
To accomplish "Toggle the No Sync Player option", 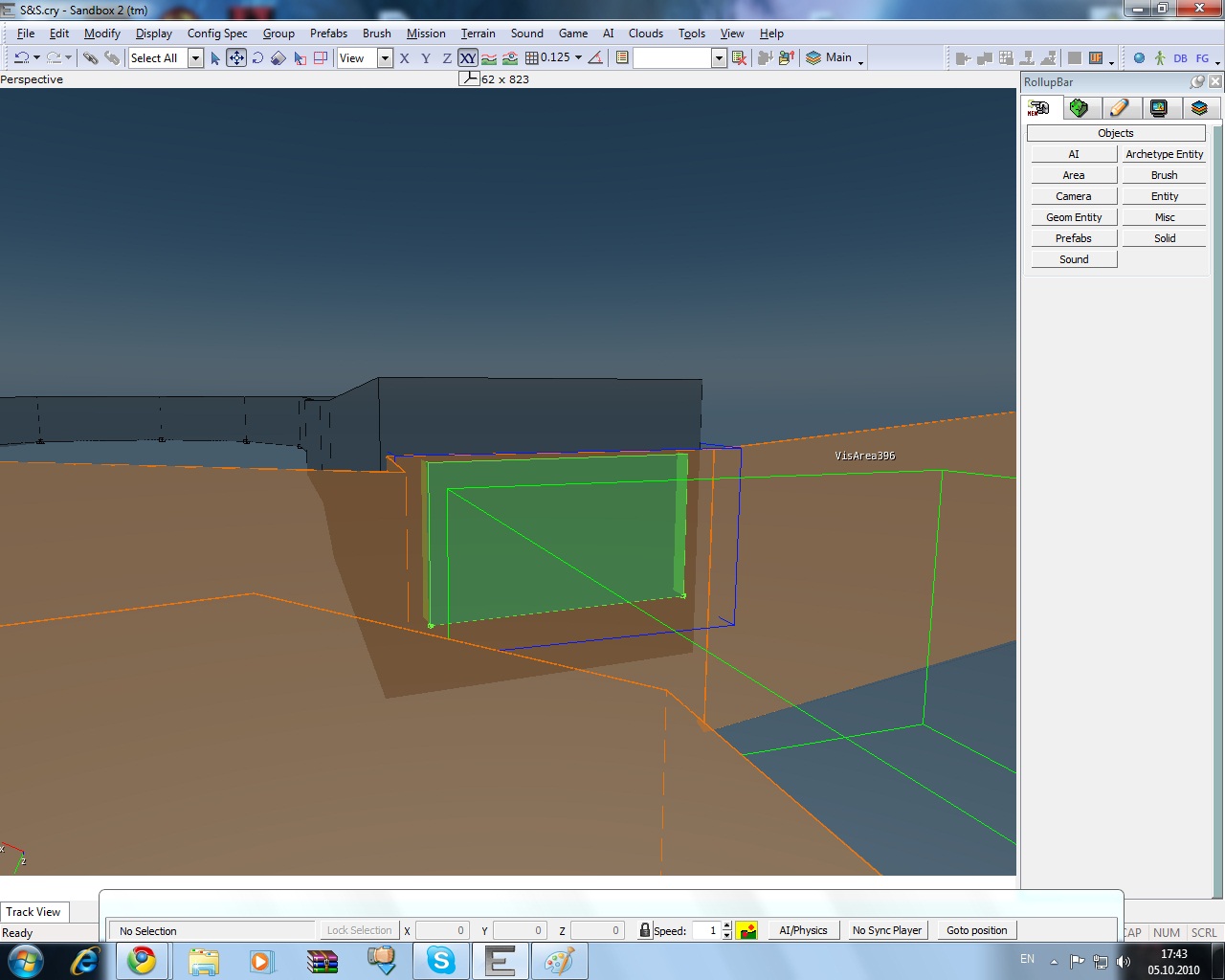I will (x=886, y=930).
